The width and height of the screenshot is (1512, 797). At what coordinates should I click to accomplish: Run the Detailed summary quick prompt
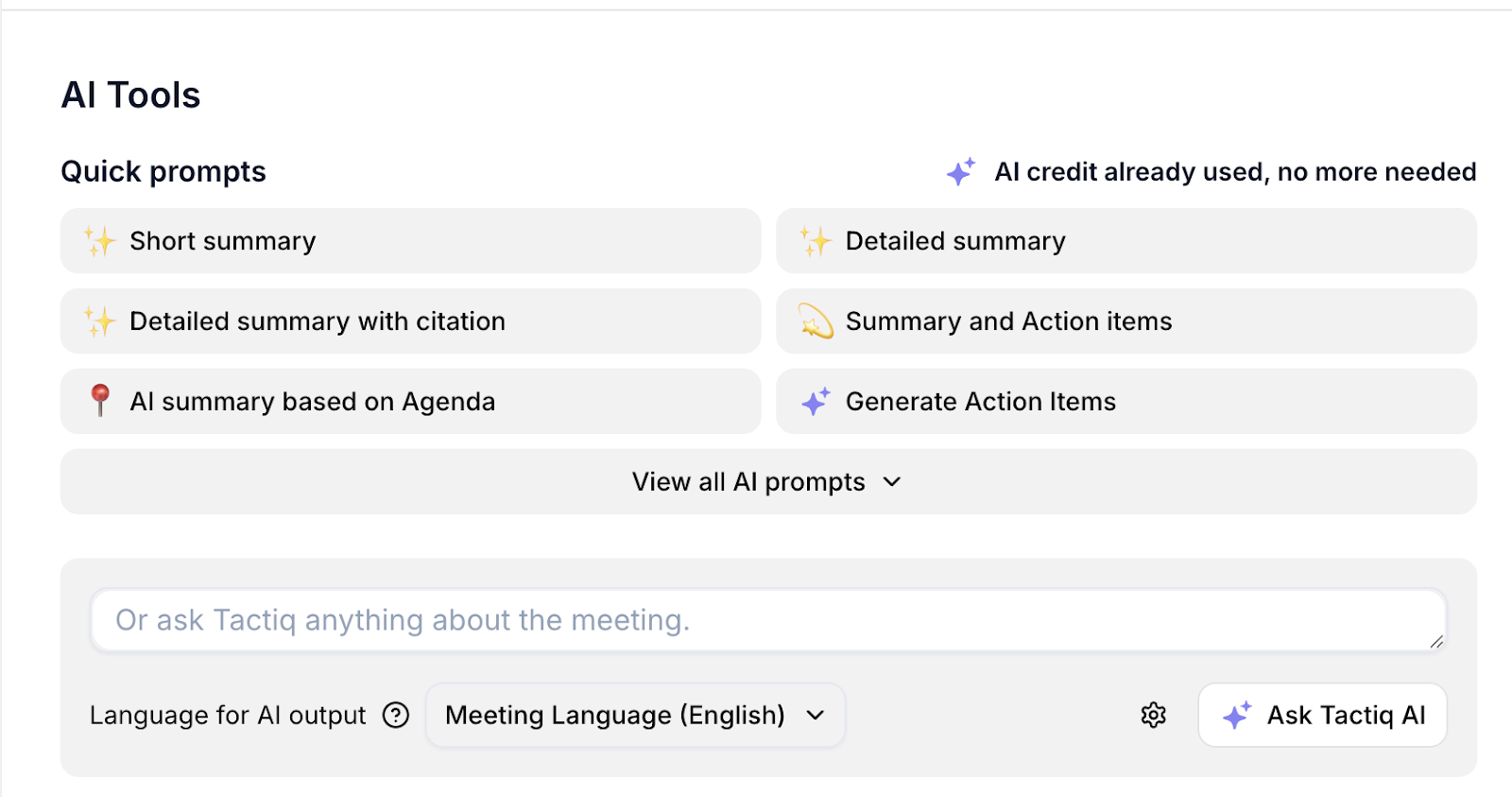click(x=1126, y=241)
